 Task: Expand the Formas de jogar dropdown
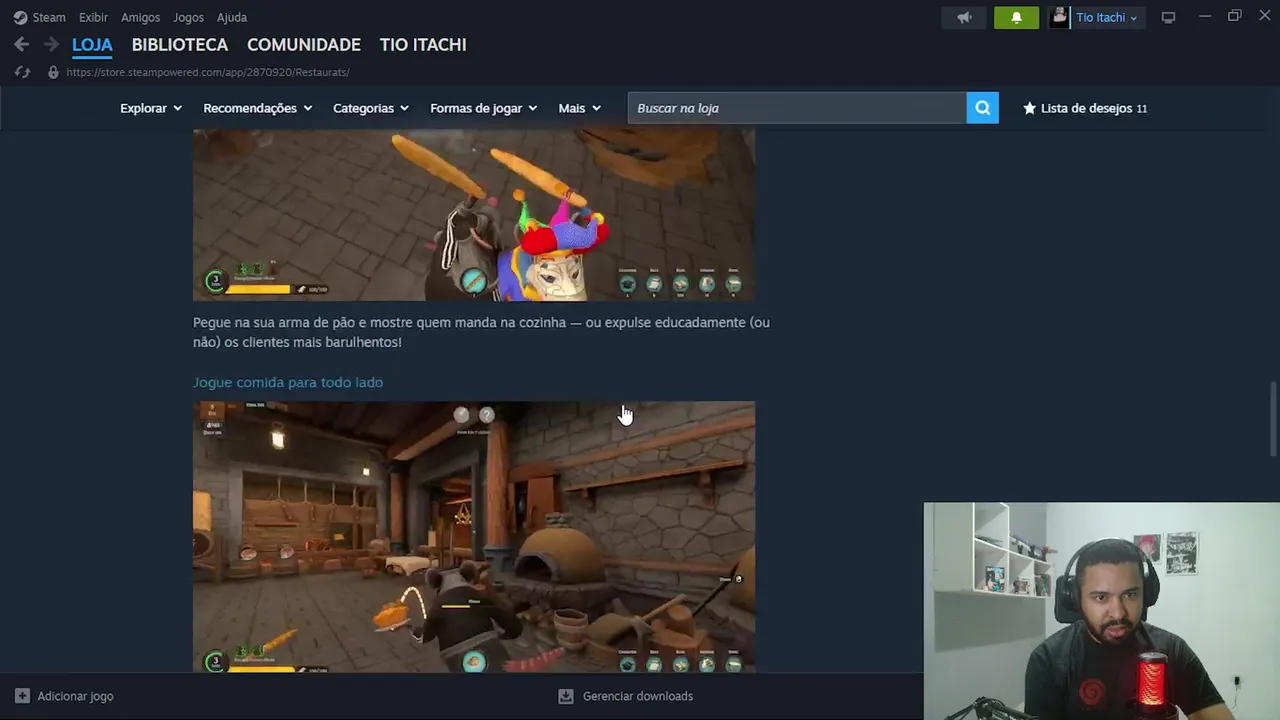pos(484,108)
